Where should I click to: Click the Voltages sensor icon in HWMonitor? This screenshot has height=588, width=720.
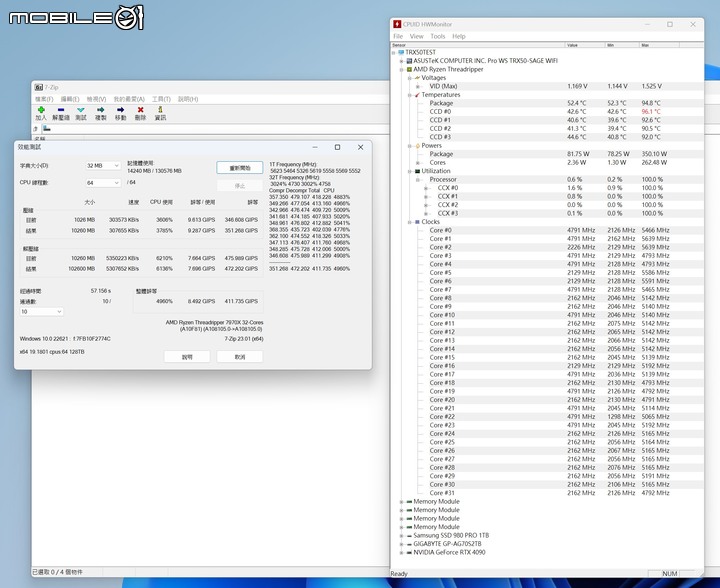tap(417, 78)
